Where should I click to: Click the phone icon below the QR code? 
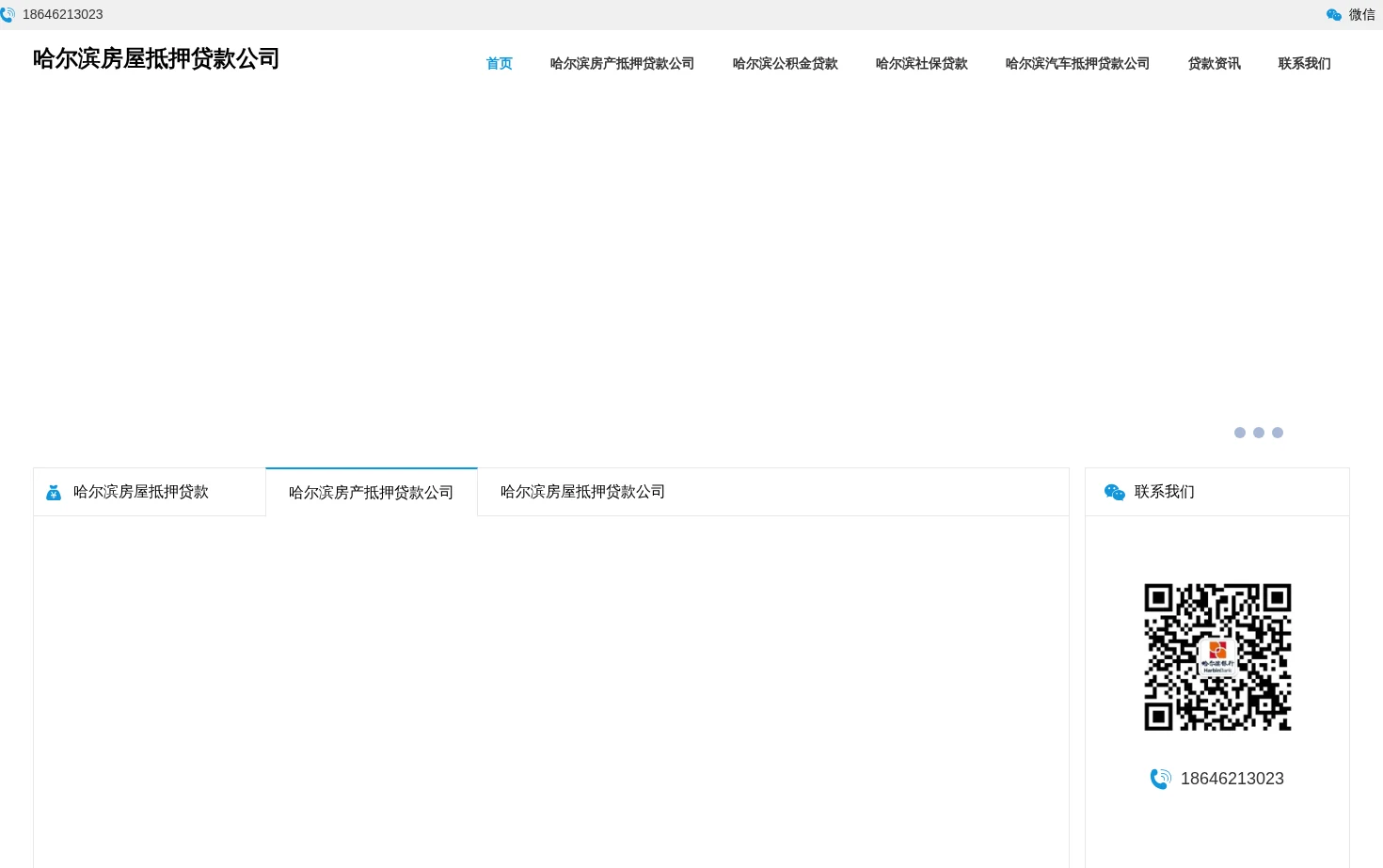click(x=1161, y=779)
